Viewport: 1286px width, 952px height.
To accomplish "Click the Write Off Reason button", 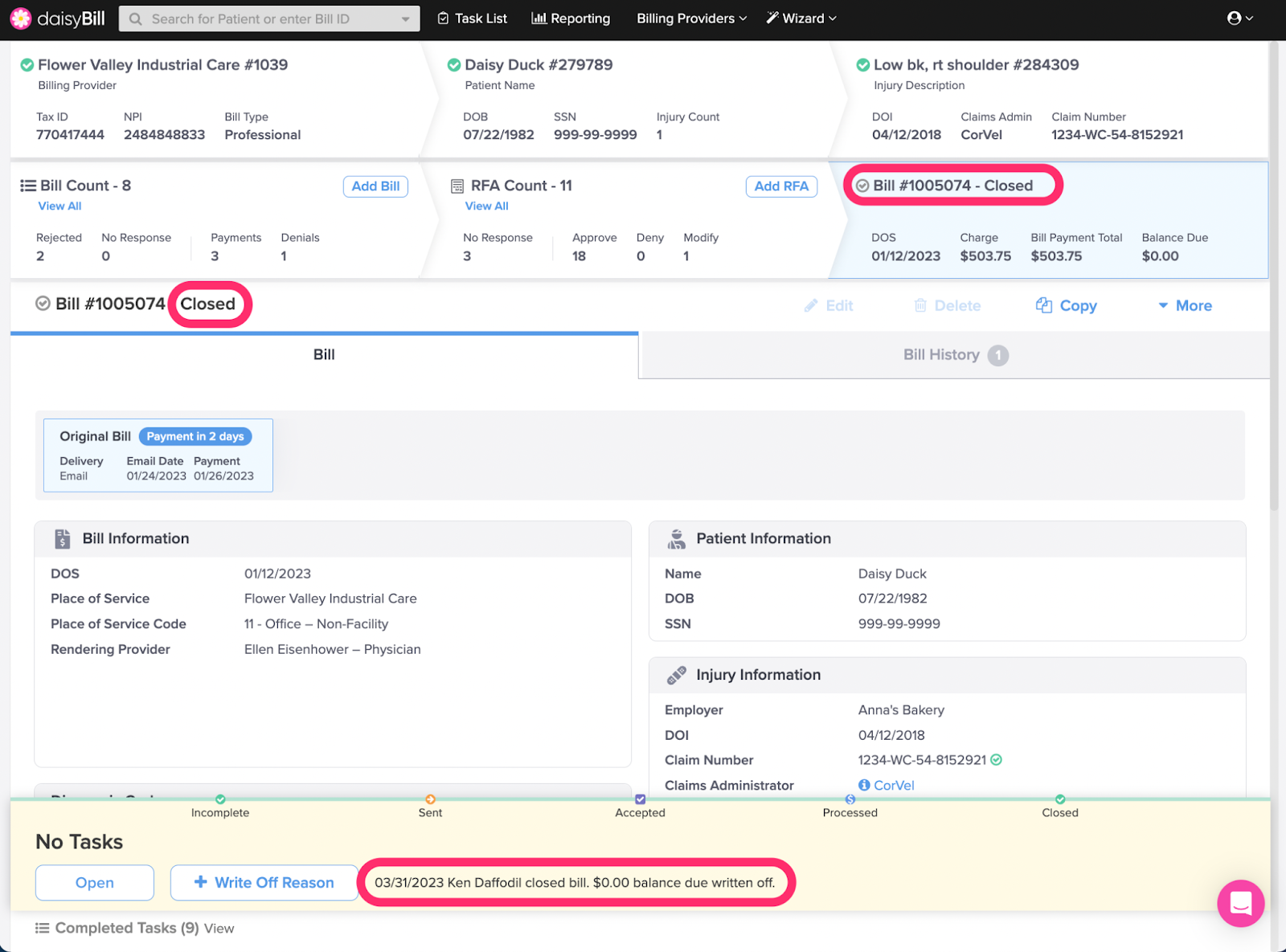I will tap(264, 883).
